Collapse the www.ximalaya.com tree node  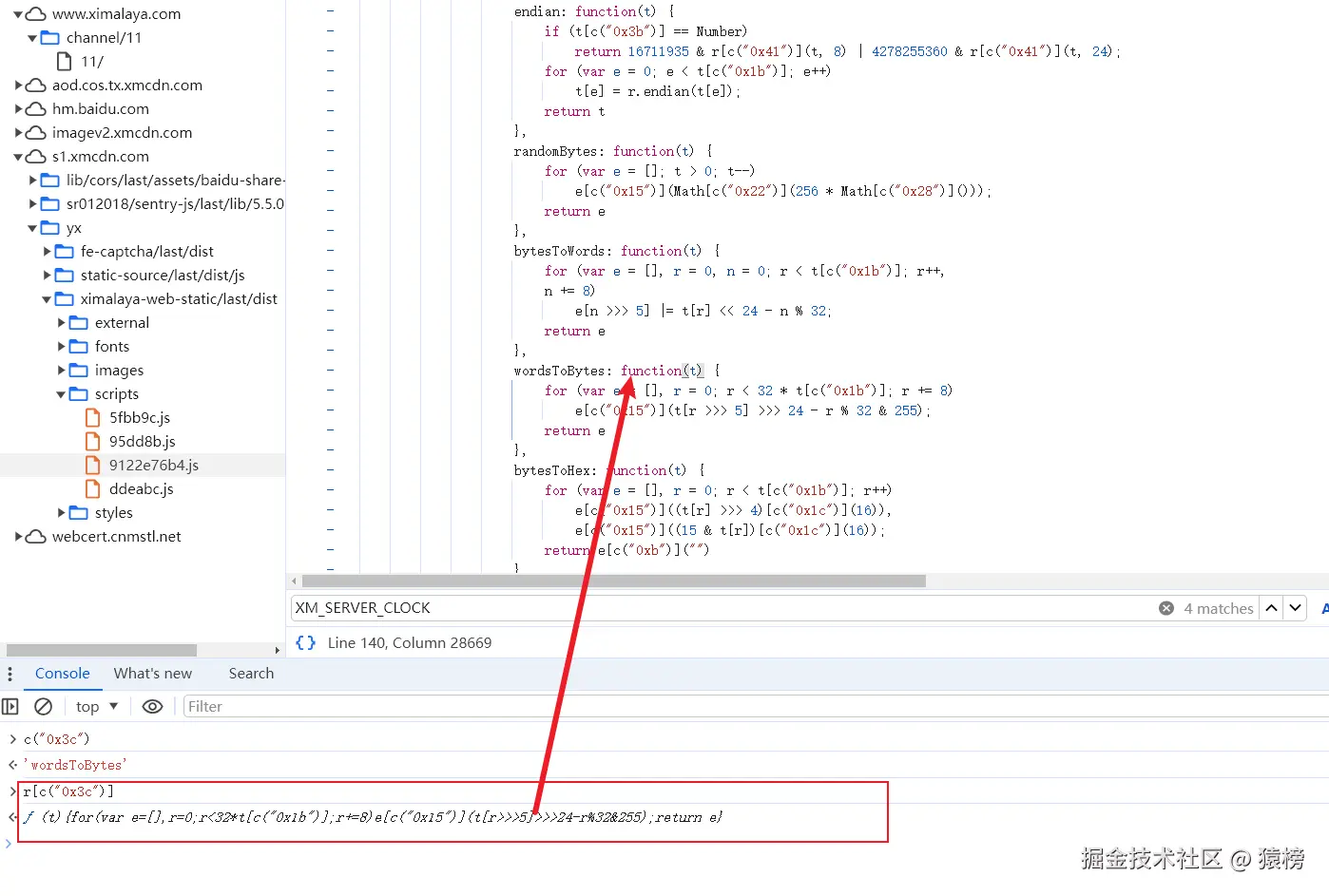(18, 14)
